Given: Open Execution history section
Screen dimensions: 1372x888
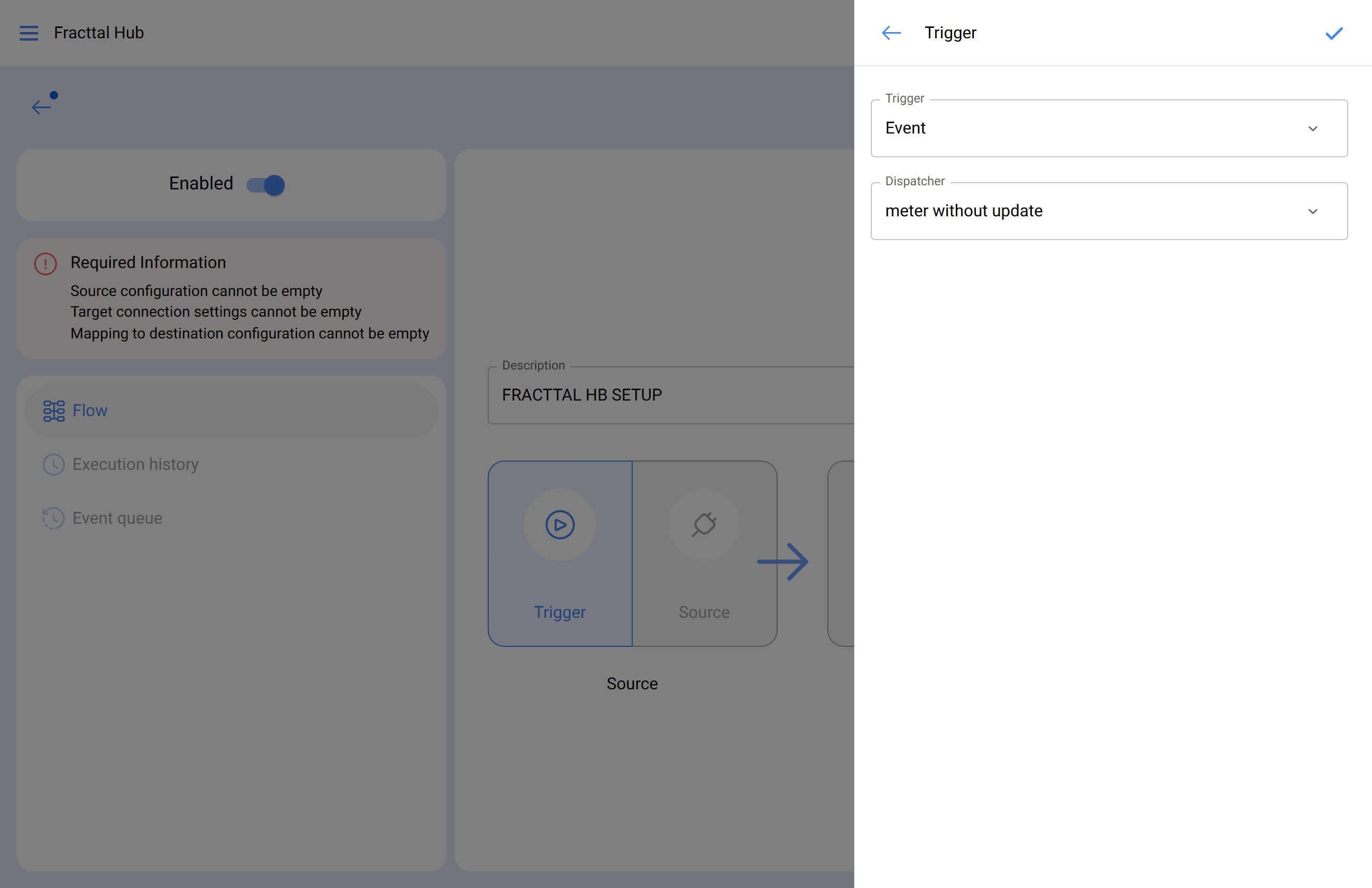Looking at the screenshot, I should coord(135,465).
